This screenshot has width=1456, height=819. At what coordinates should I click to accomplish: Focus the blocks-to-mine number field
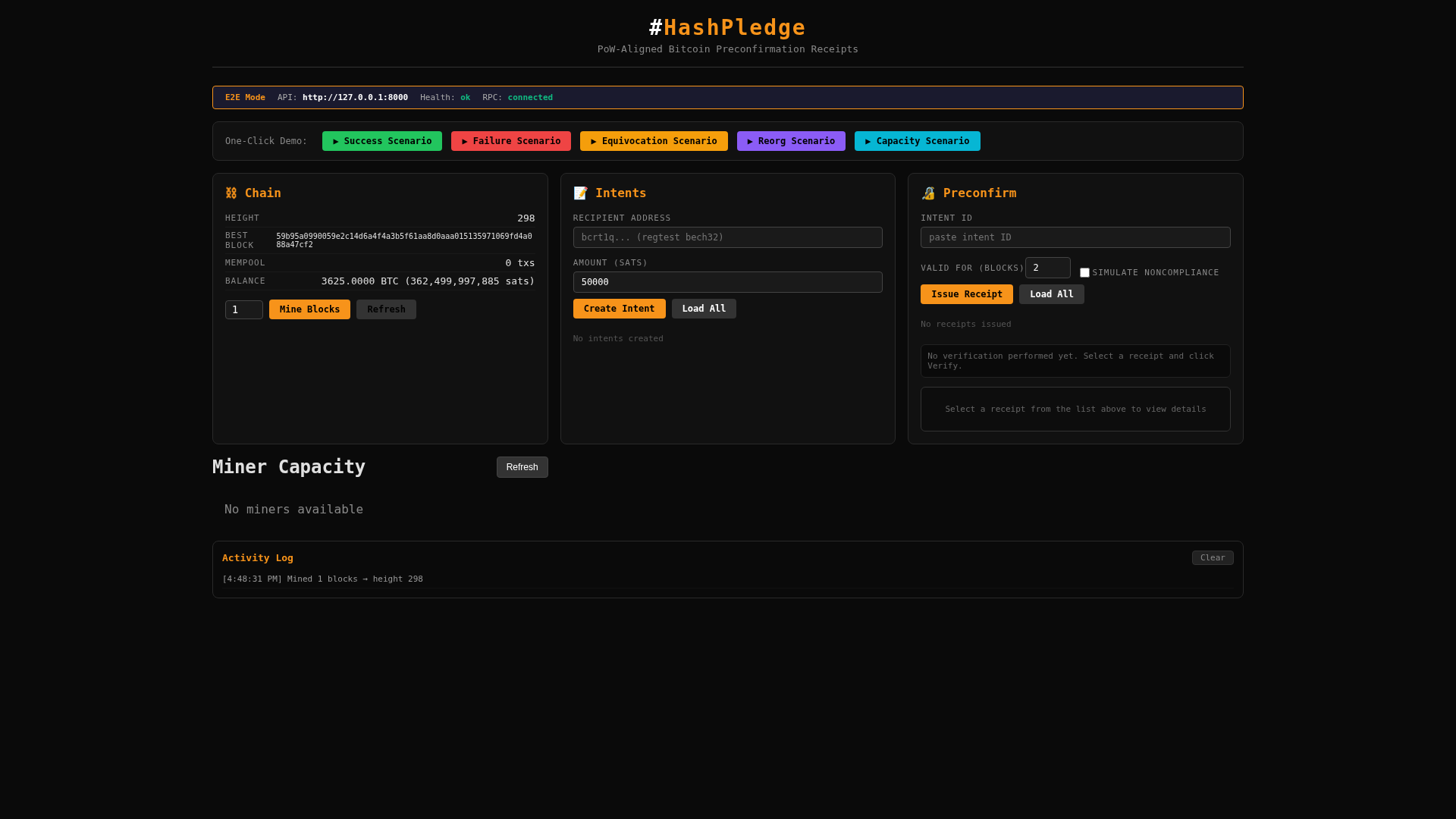tap(243, 309)
